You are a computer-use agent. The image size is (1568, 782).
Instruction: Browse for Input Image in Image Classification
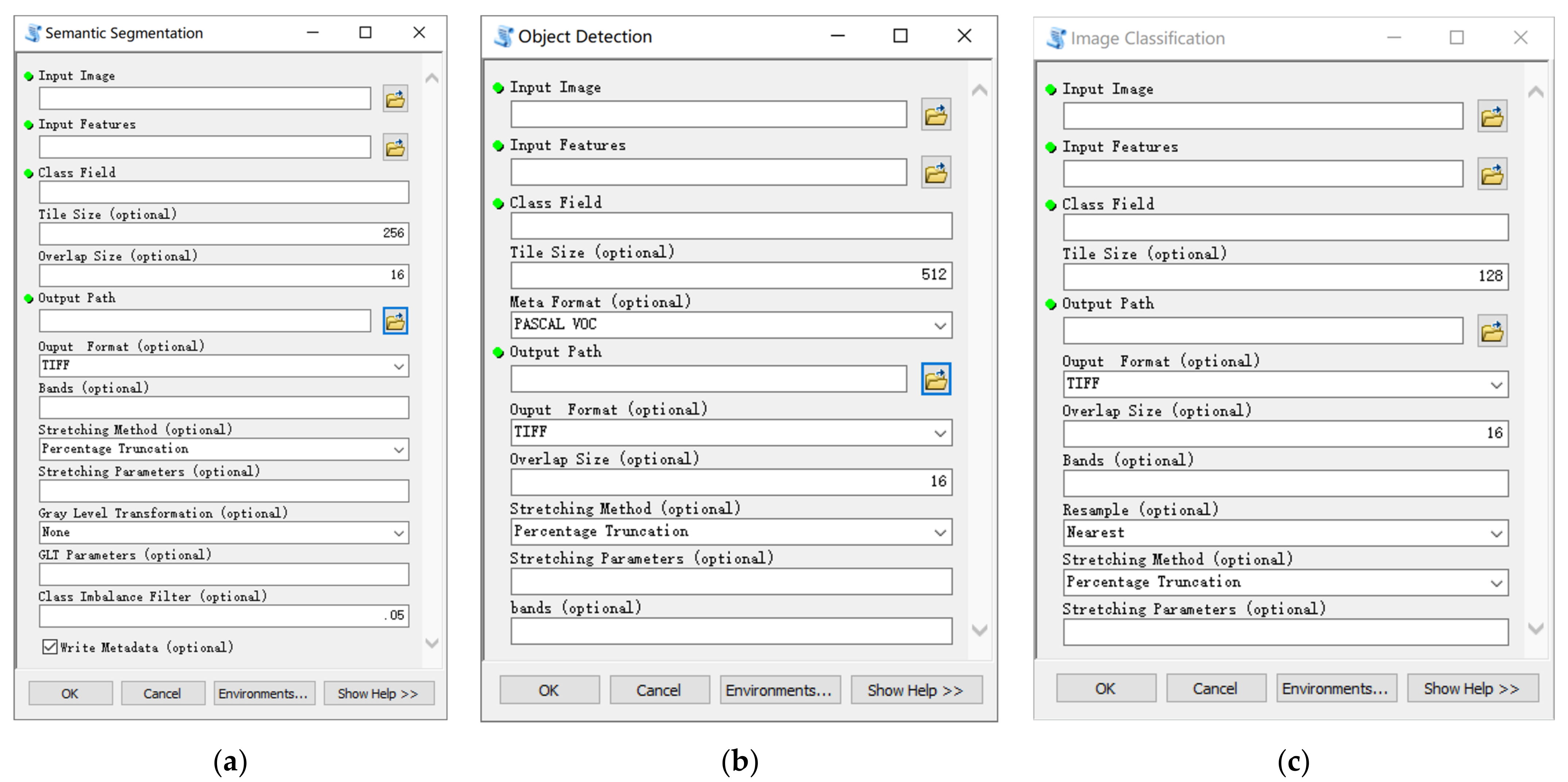coord(1492,116)
